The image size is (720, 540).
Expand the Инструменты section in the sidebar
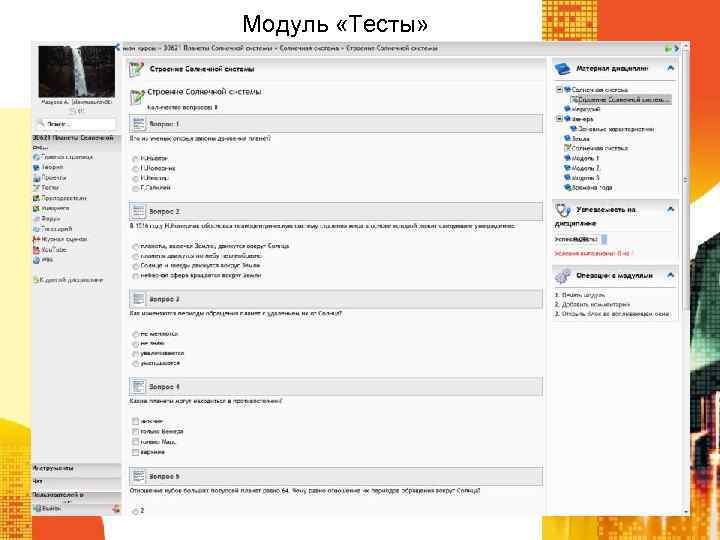point(76,468)
